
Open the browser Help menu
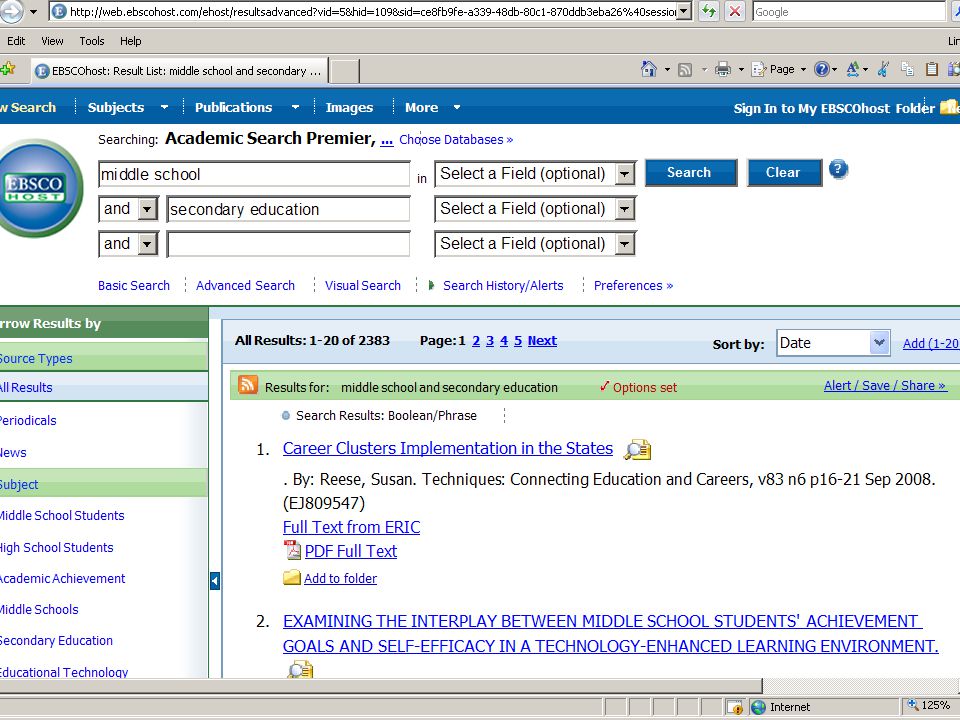130,41
